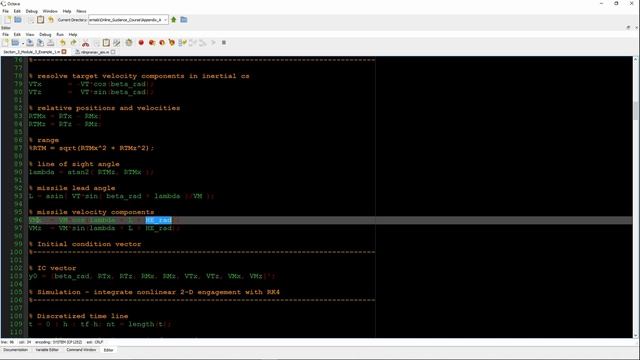Open the editor's Run menu

point(60,35)
